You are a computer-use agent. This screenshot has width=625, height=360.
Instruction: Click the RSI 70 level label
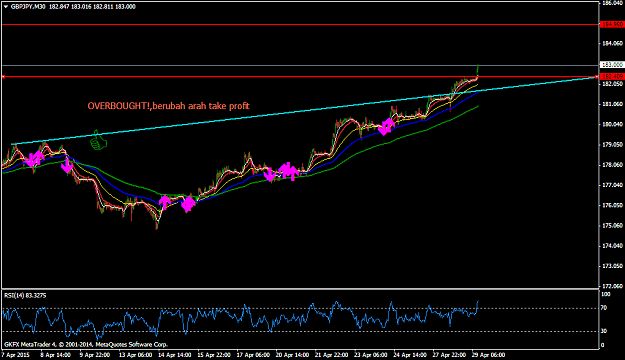click(x=604, y=308)
